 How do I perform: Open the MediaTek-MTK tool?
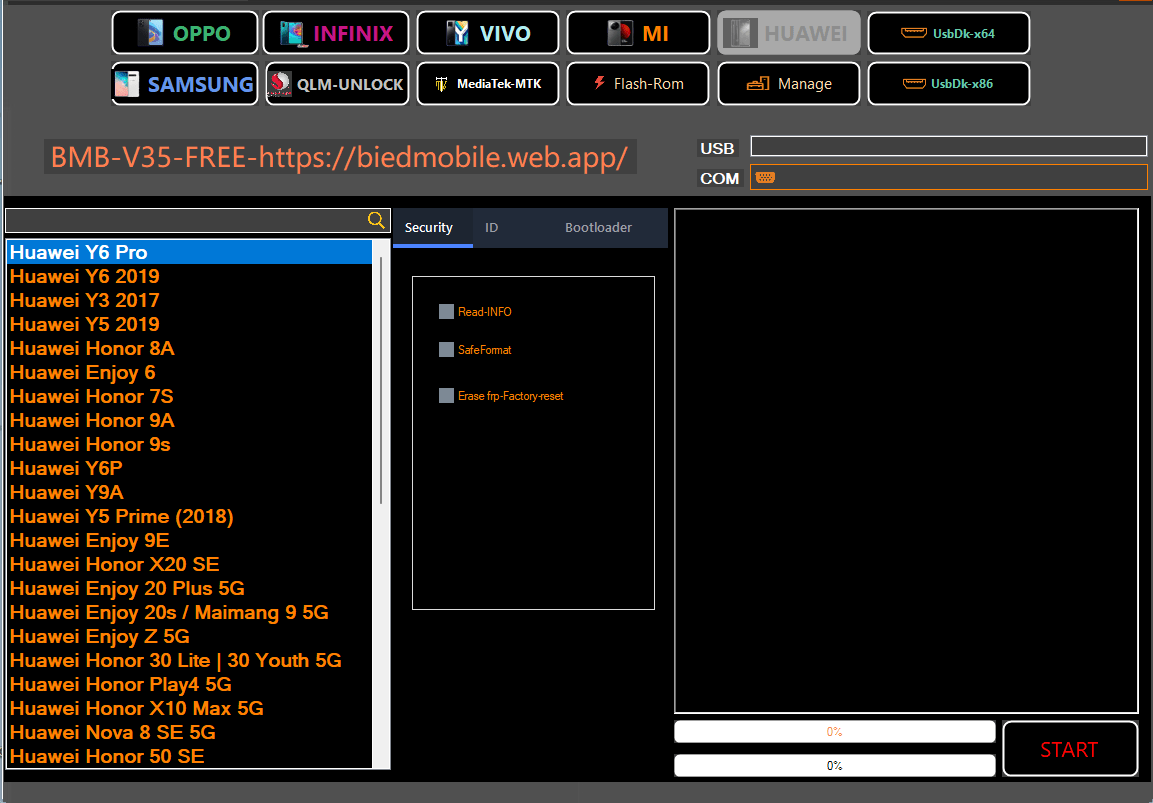click(487, 83)
